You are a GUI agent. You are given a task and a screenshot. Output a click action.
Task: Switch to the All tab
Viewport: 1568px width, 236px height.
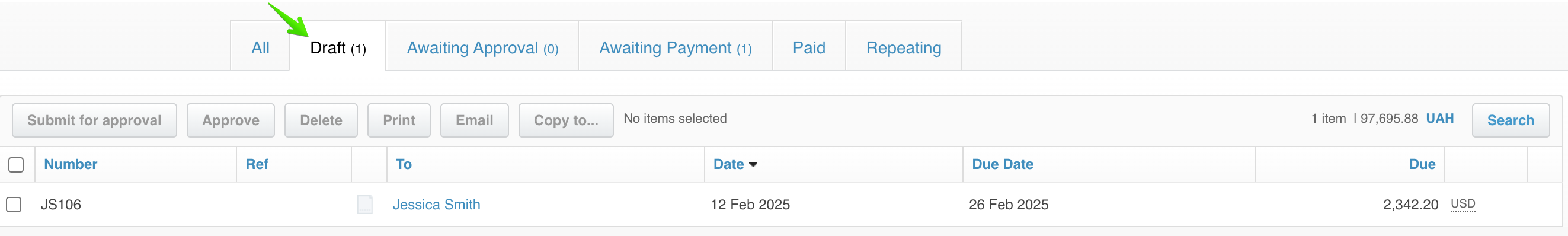[x=260, y=47]
